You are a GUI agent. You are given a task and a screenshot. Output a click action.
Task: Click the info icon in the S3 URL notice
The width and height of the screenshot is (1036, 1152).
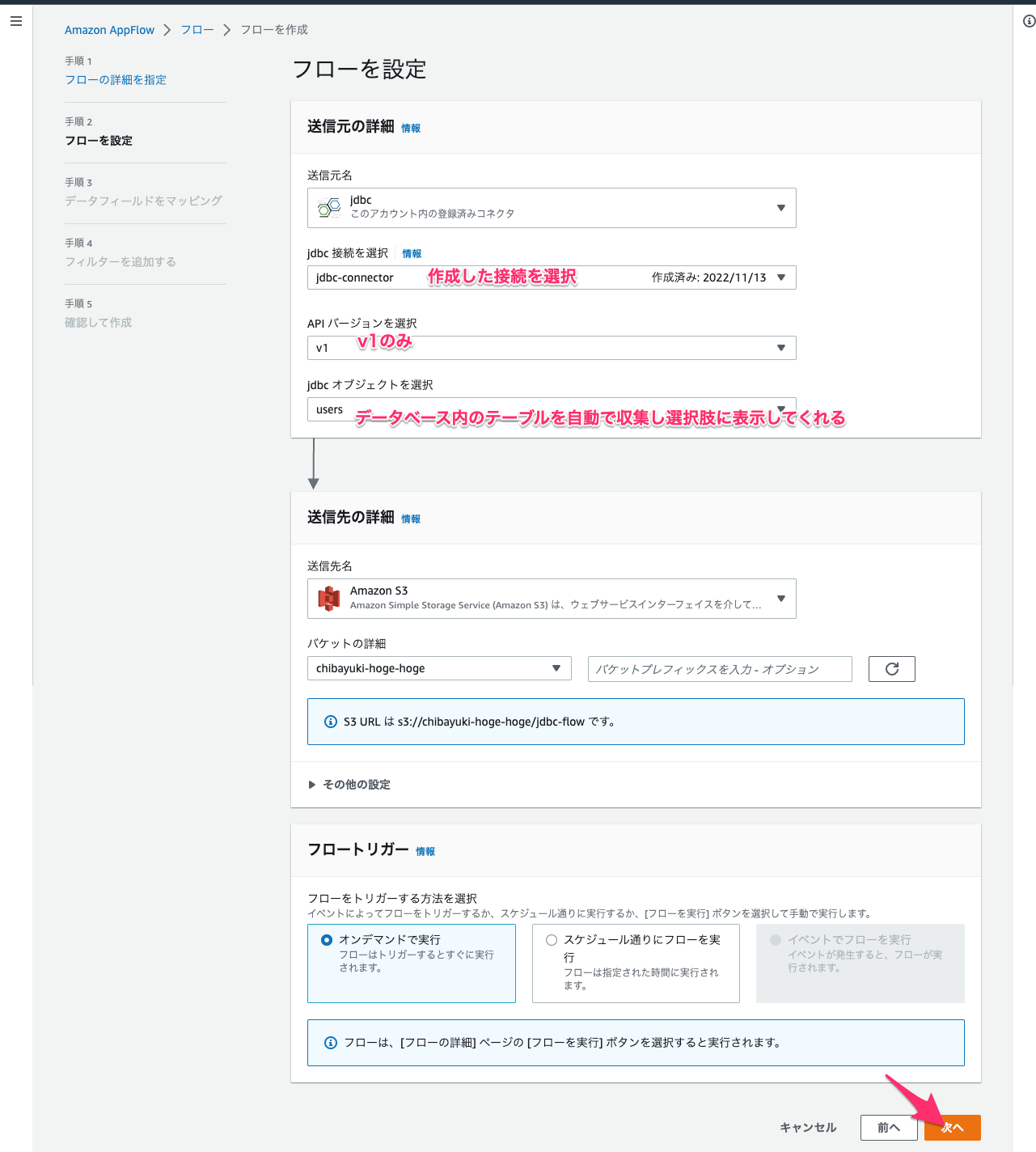[330, 722]
